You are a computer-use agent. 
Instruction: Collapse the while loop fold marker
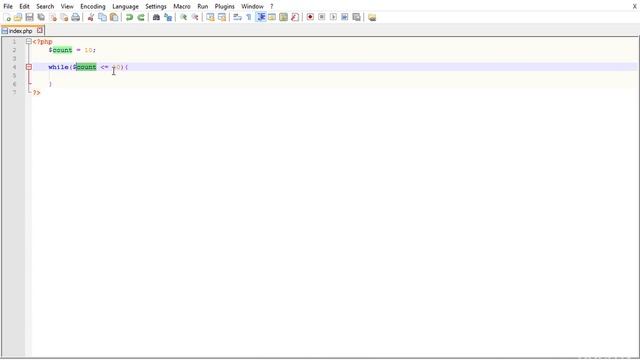pyautogui.click(x=29, y=67)
